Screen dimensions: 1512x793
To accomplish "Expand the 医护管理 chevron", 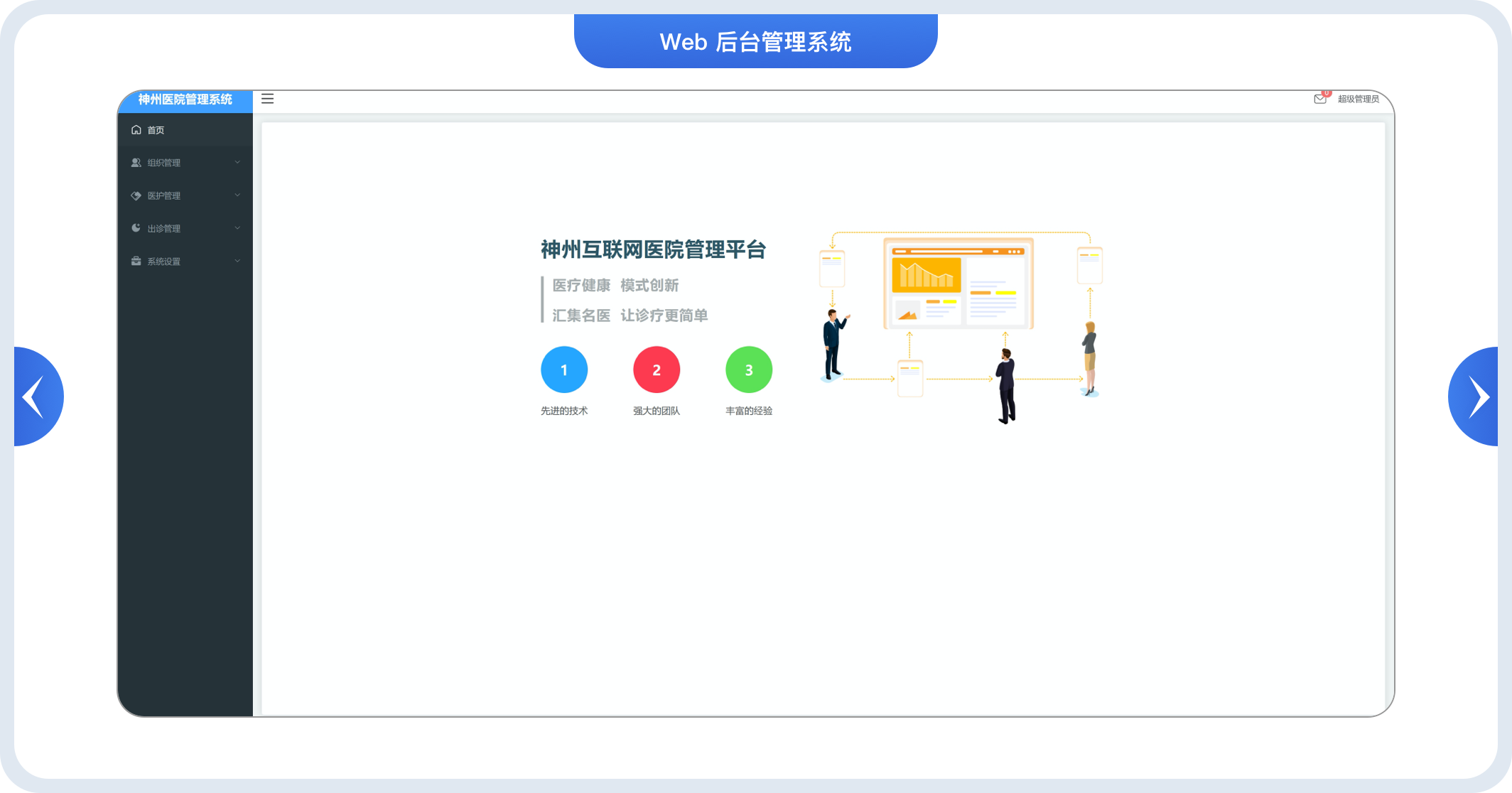I will [x=237, y=195].
